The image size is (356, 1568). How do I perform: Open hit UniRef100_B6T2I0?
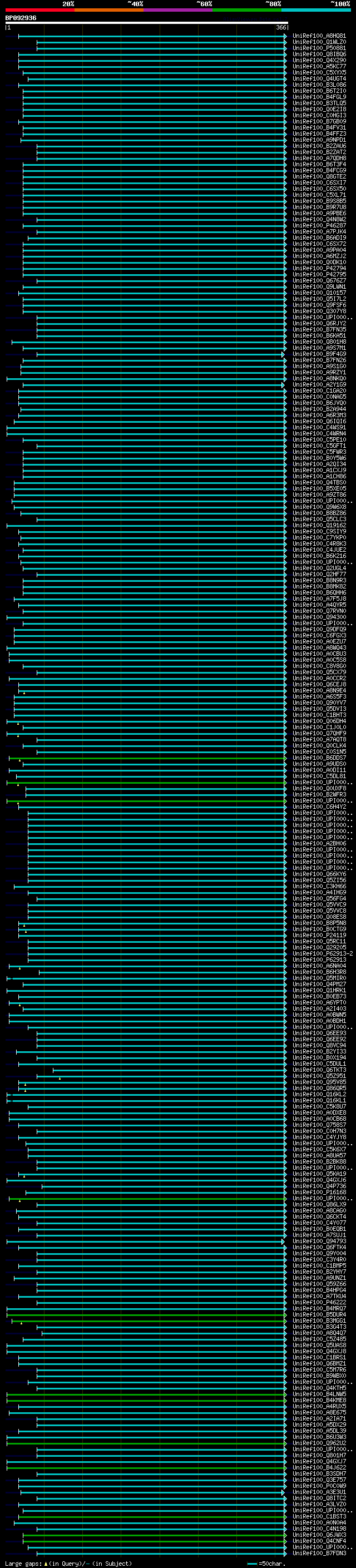click(319, 91)
